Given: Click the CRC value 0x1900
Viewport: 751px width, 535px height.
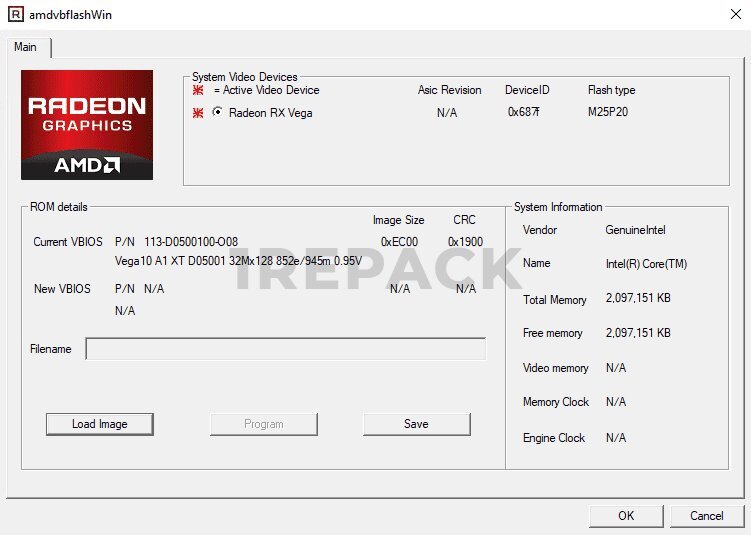Looking at the screenshot, I should pos(465,242).
